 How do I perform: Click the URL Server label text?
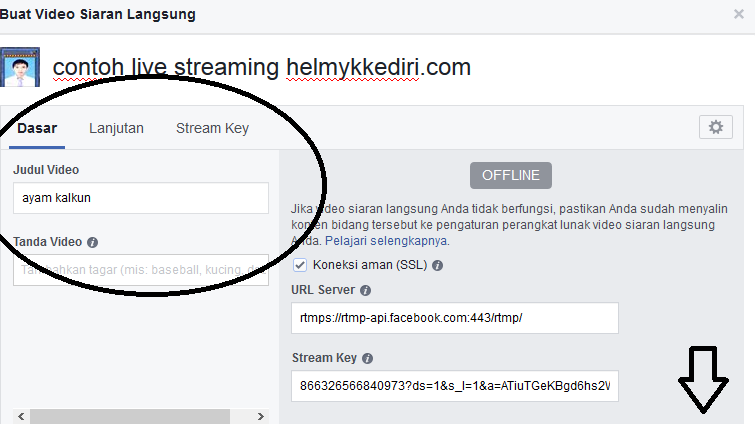click(x=323, y=290)
